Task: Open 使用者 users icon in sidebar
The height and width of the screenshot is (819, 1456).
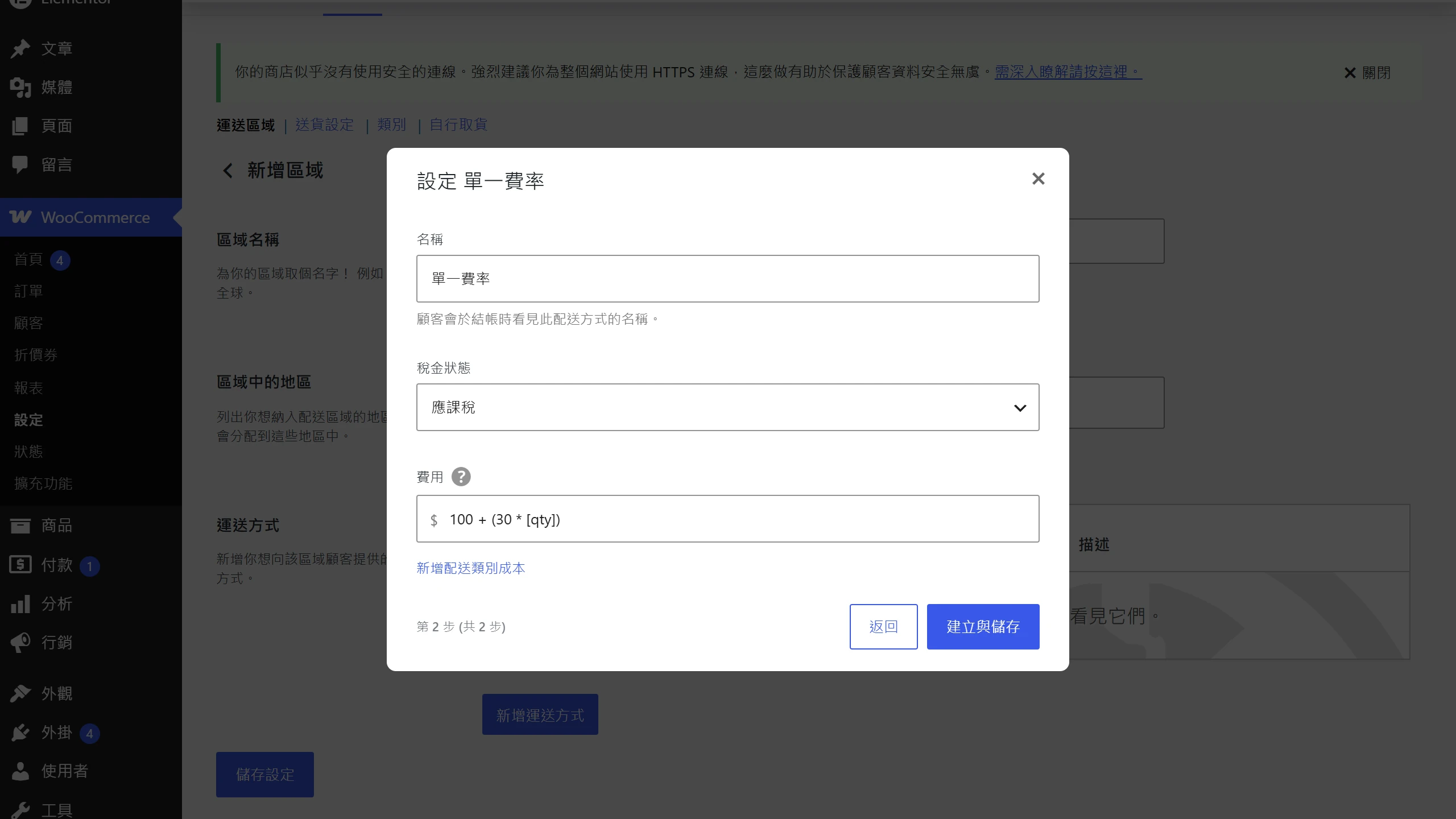Action: [x=20, y=771]
